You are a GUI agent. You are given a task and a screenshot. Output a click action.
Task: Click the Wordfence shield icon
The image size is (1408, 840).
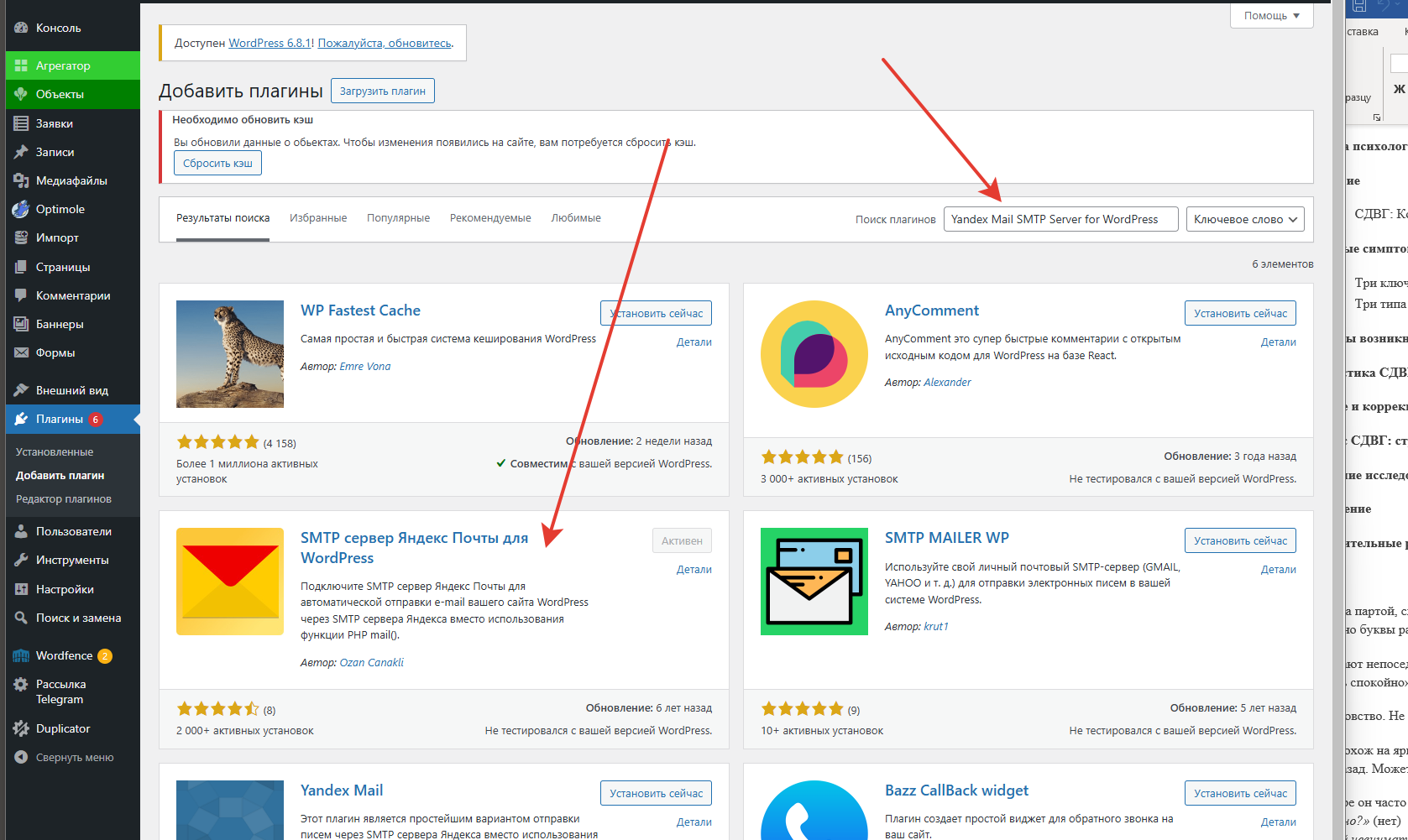[x=21, y=655]
